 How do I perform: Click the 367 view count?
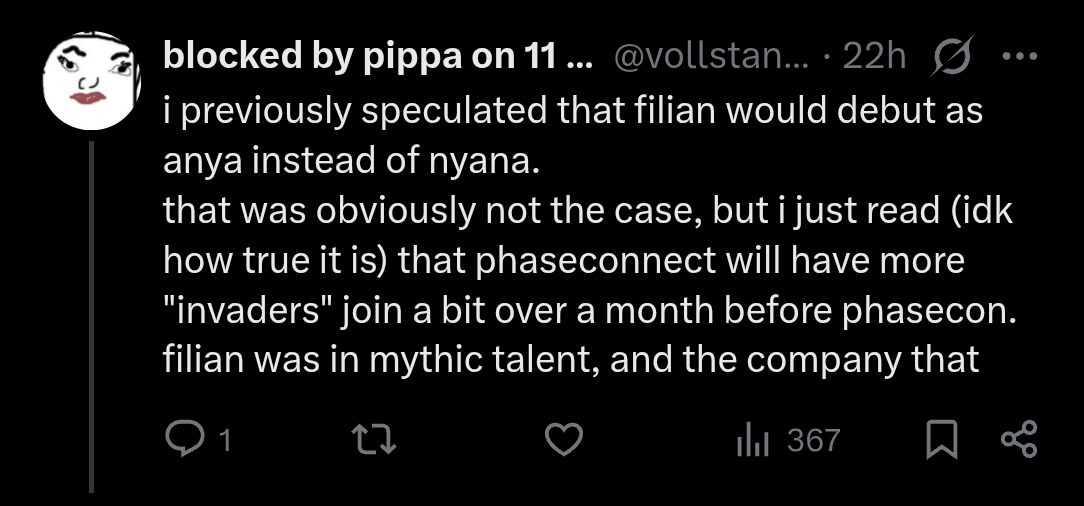point(814,440)
